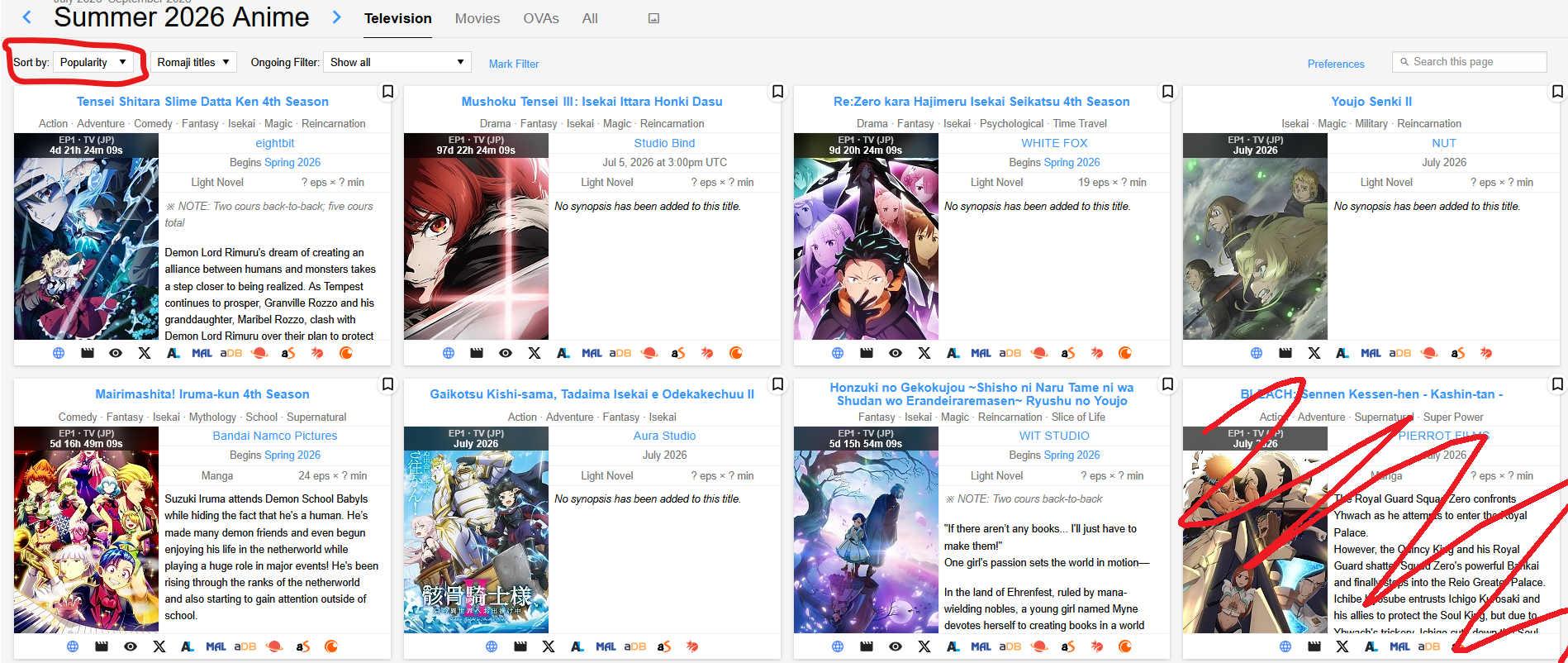This screenshot has width=1568, height=663.
Task: Bookmark Mushoku Tensei III card
Action: [777, 92]
